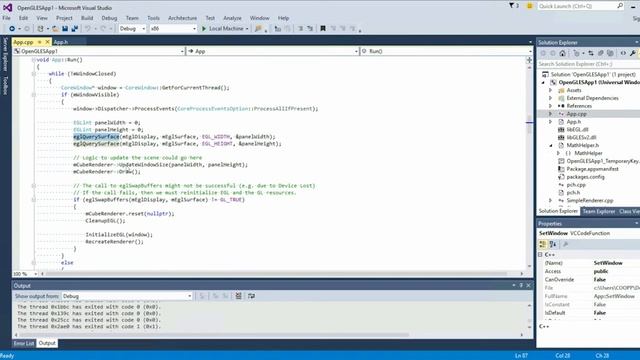
Task: Open the Run() member dropdown
Action: 447,51
